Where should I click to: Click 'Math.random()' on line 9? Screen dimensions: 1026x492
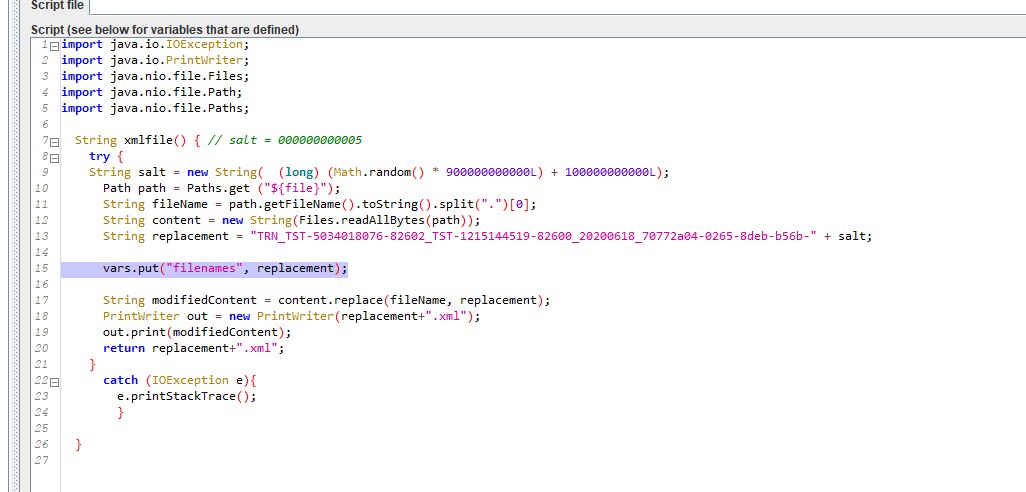click(380, 172)
